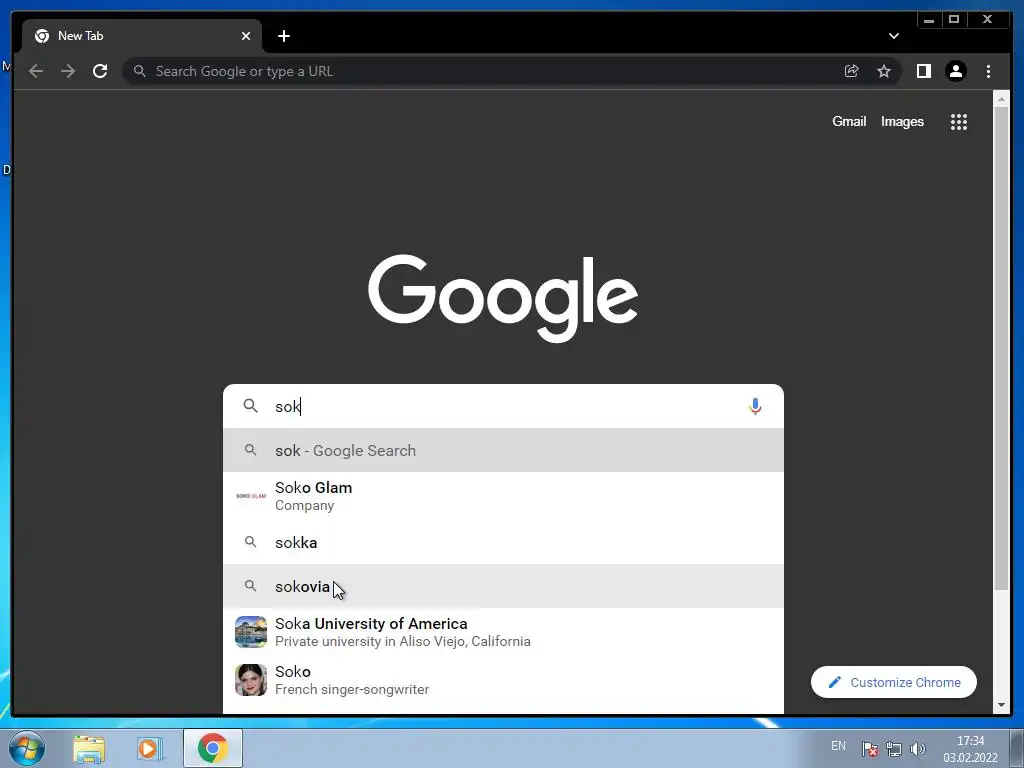Open the Images link
1024x768 pixels.
902,121
